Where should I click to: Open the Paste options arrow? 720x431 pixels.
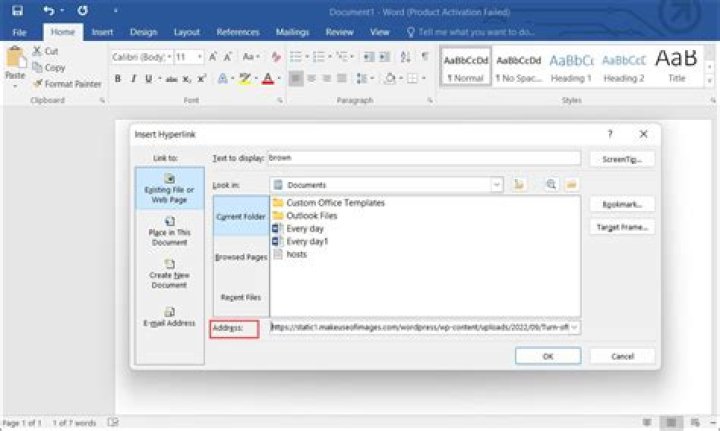(x=15, y=86)
